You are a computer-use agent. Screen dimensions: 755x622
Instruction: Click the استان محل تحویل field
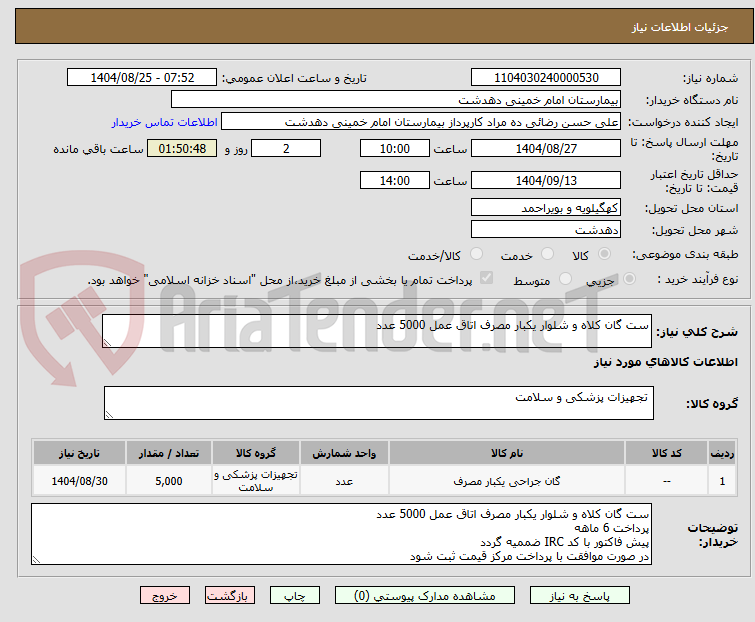point(546,207)
